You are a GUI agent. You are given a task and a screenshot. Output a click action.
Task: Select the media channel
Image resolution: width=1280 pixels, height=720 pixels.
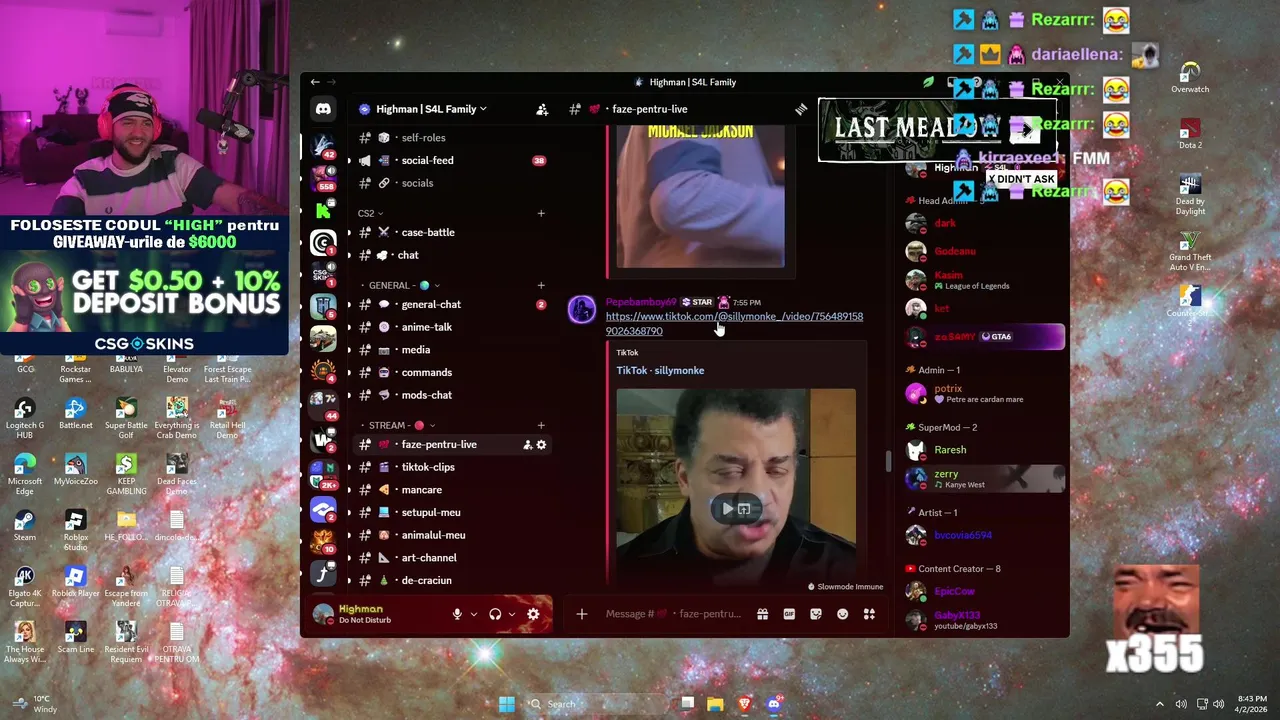pos(450,350)
